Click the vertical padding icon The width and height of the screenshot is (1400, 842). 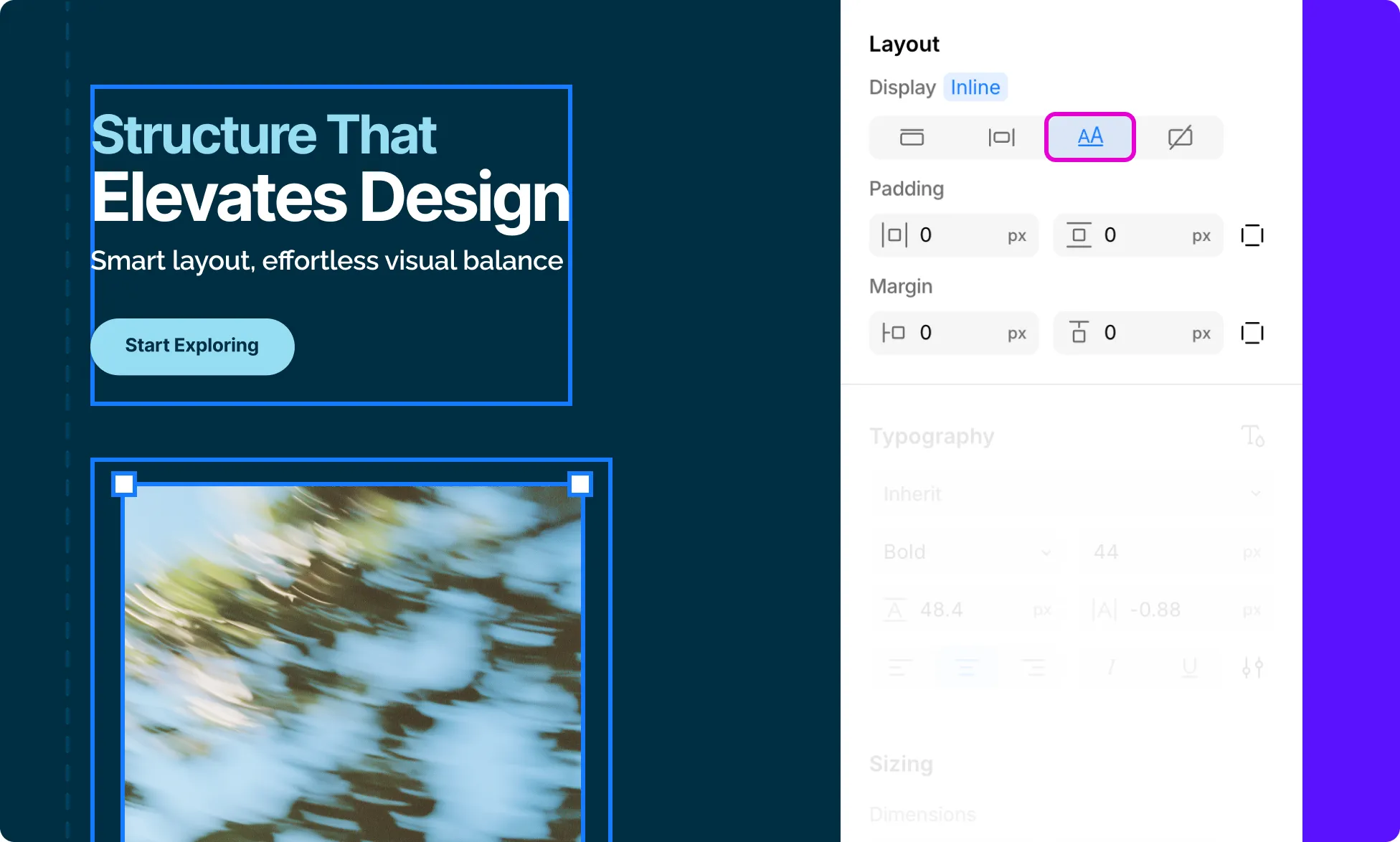[1079, 235]
